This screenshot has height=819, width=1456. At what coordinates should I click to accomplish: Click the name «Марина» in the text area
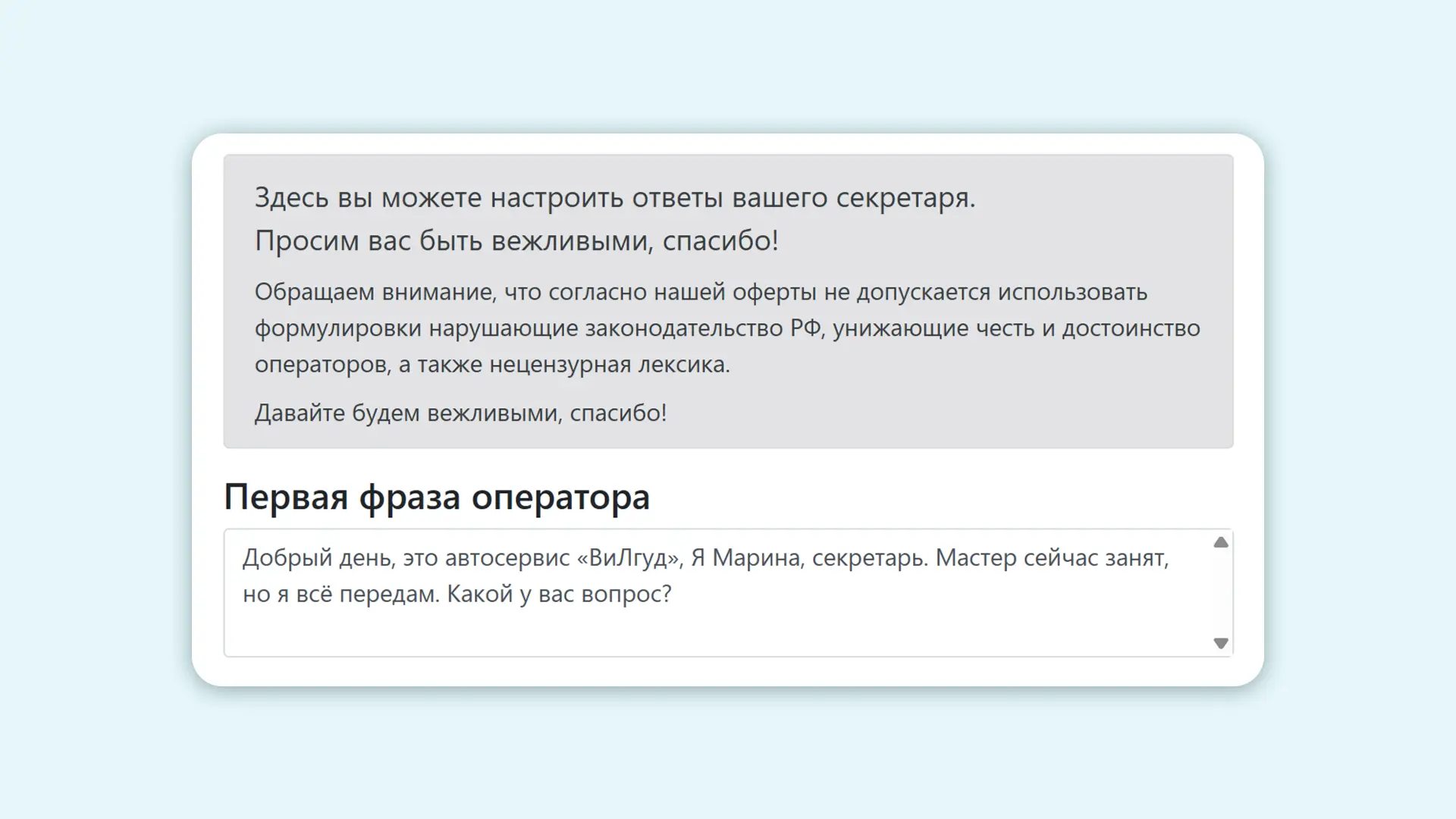[x=758, y=557]
